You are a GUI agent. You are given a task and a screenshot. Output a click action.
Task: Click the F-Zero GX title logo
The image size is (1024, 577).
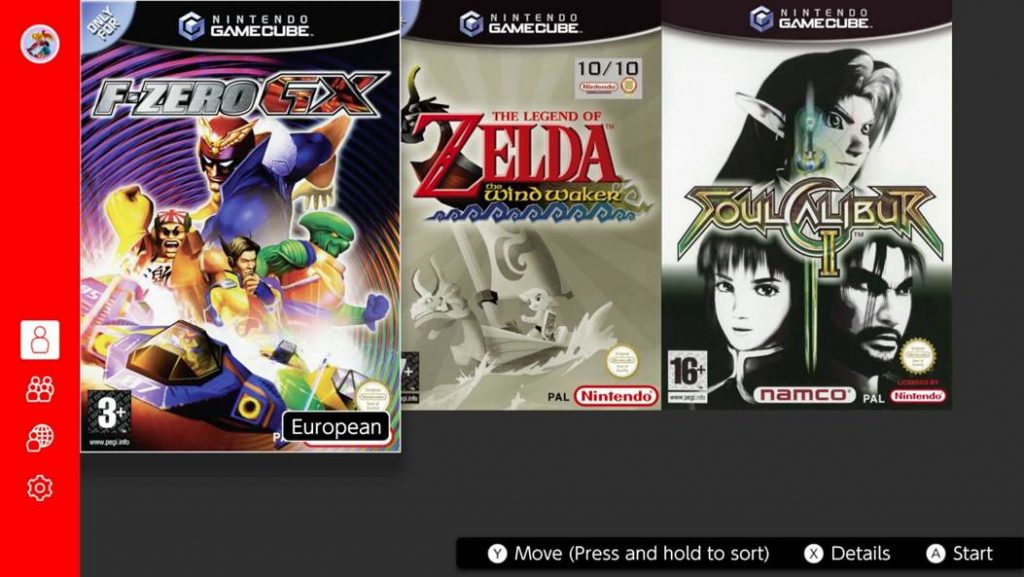[x=239, y=95]
